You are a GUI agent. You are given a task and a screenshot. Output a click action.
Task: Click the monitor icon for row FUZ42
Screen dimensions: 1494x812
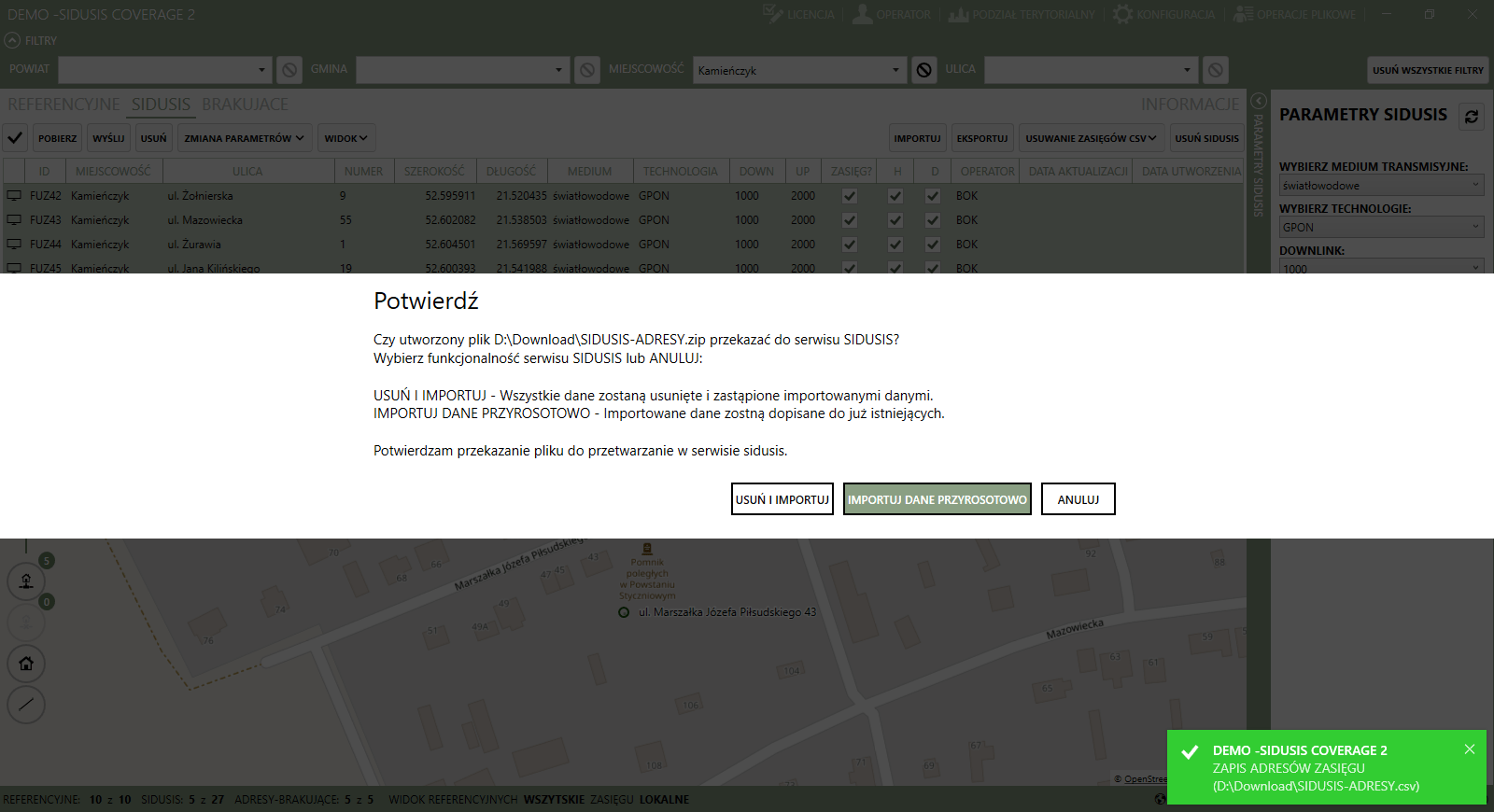tap(14, 196)
